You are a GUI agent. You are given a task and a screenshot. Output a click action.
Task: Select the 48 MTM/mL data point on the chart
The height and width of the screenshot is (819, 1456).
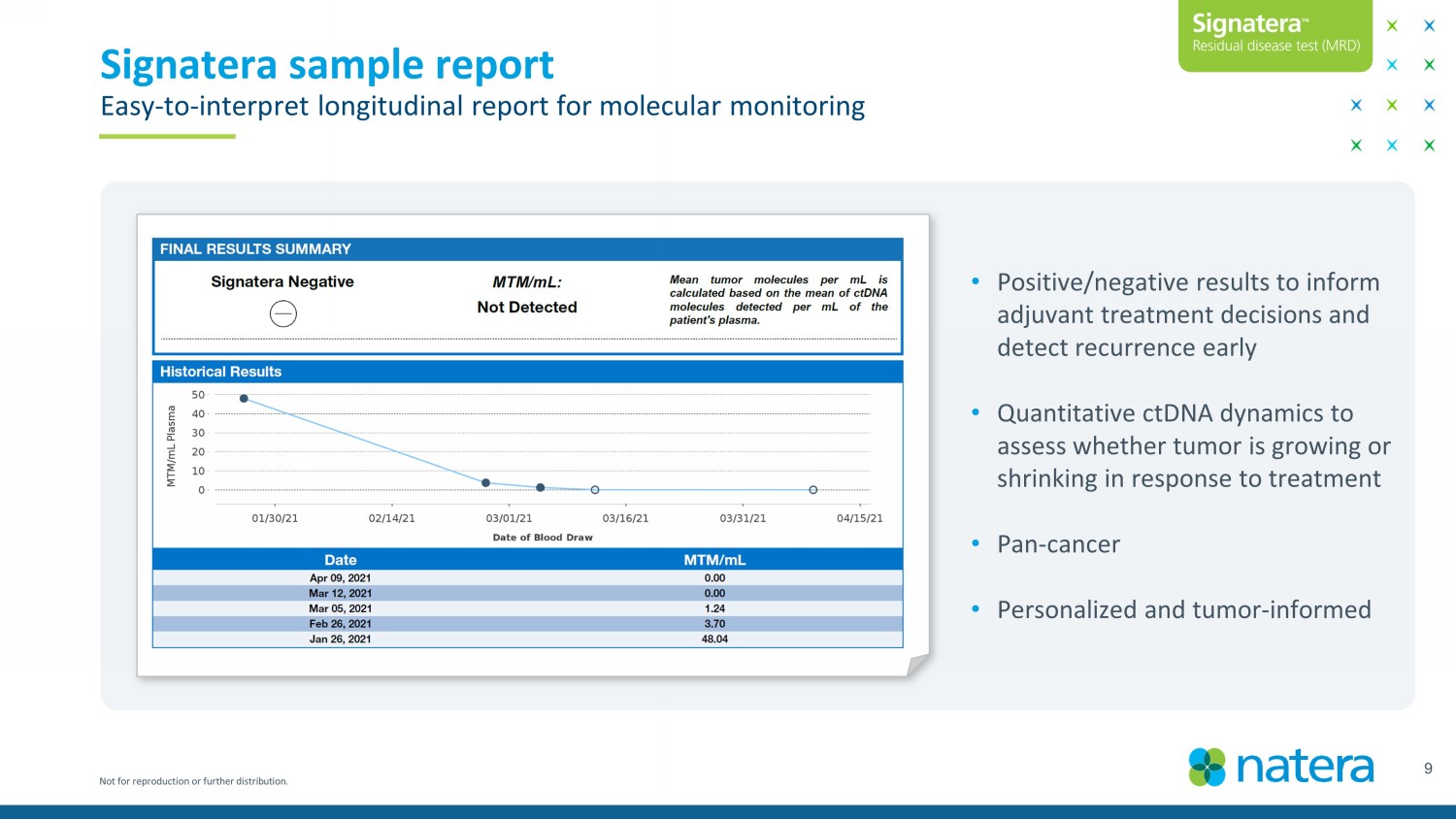click(244, 399)
